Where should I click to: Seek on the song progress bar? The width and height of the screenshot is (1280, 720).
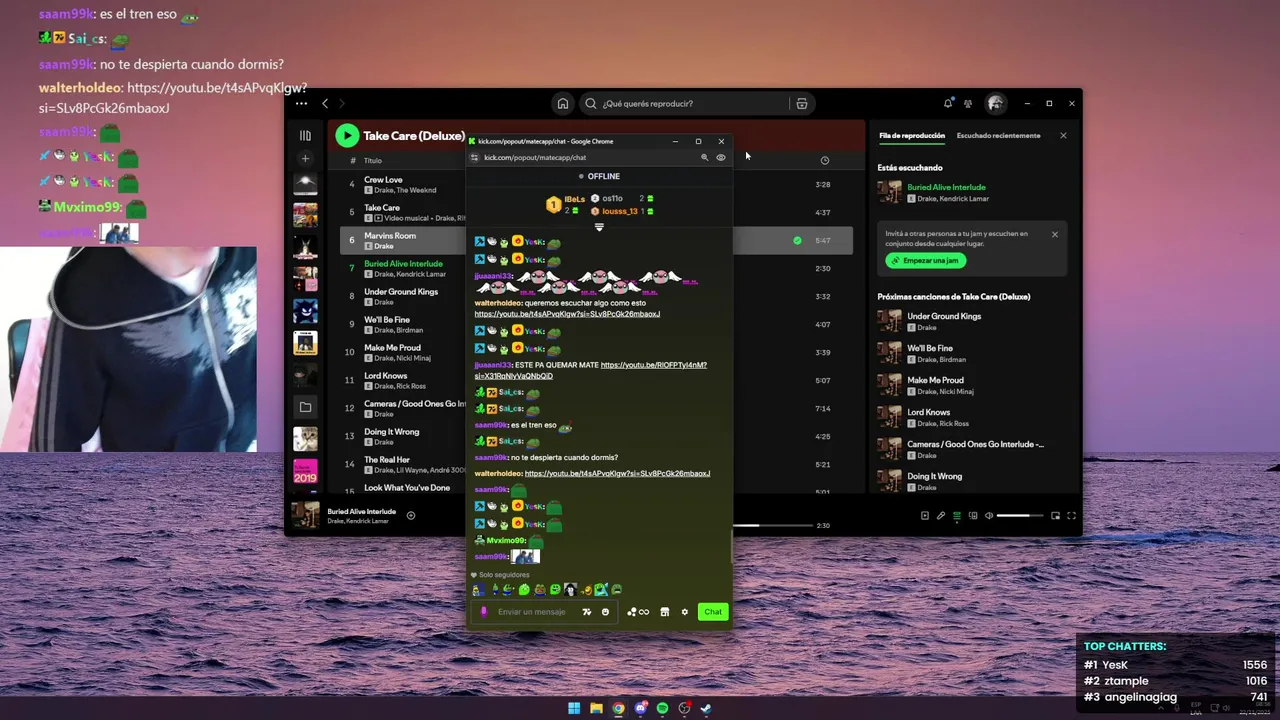pyautogui.click(x=772, y=525)
